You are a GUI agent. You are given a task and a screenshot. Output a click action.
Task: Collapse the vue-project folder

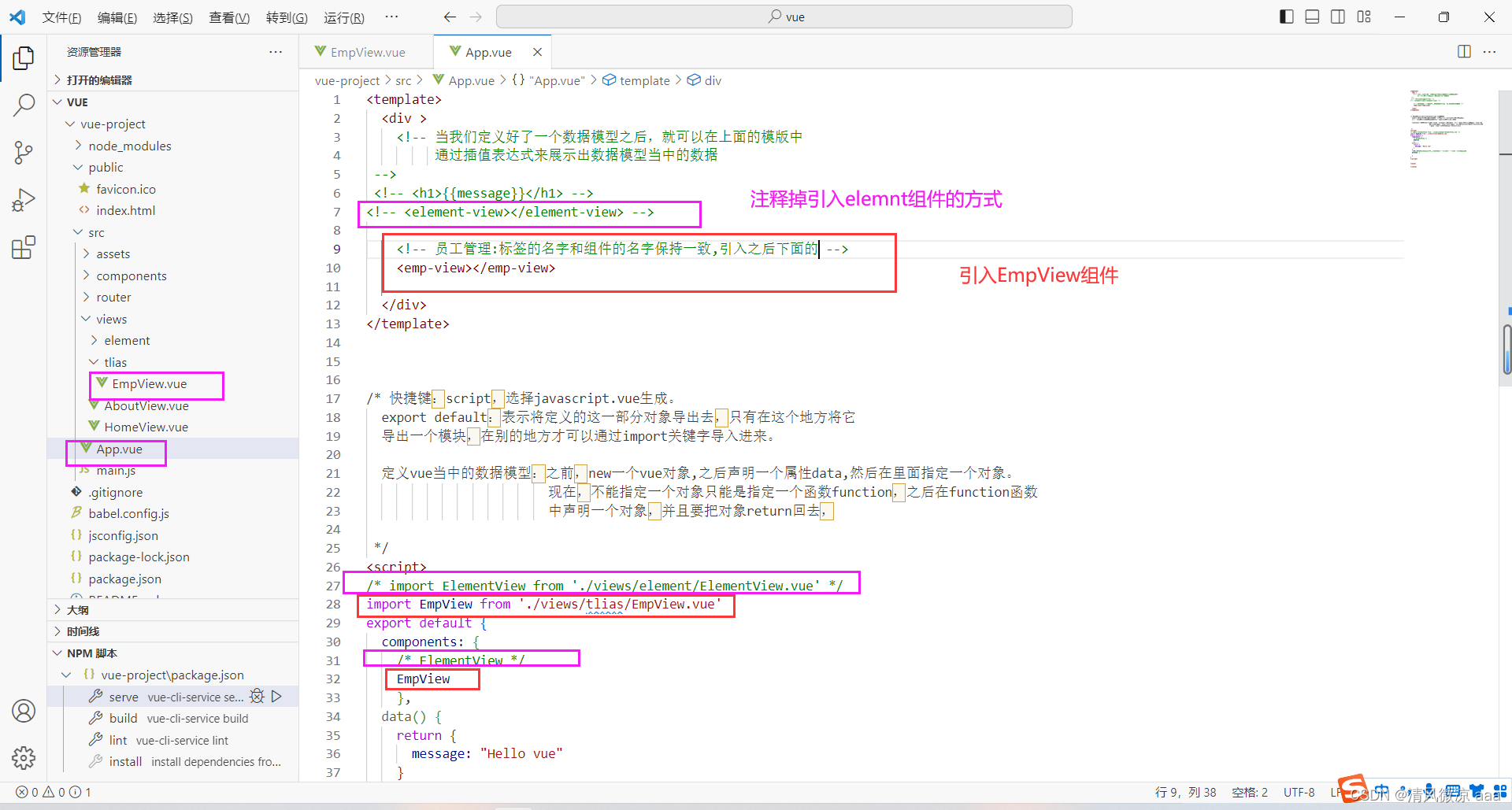[173, 124]
